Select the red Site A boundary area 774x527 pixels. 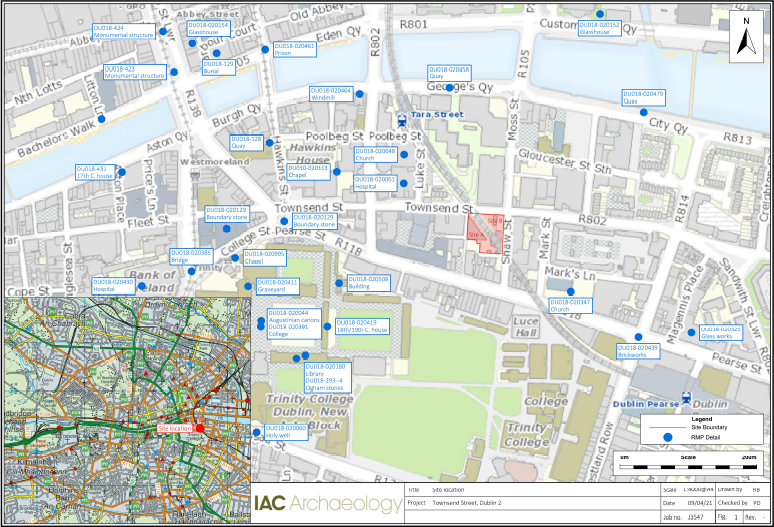tap(485, 233)
